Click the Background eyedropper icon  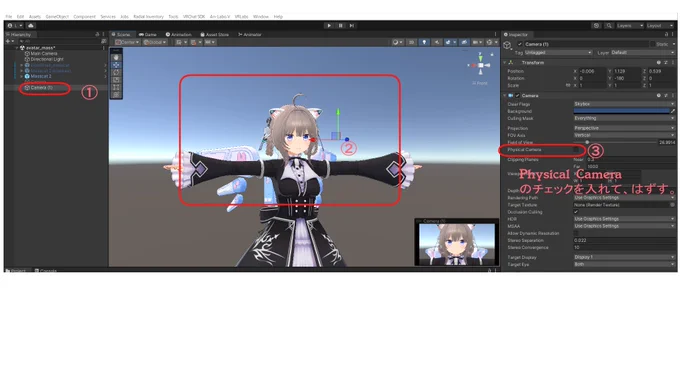pos(673,111)
